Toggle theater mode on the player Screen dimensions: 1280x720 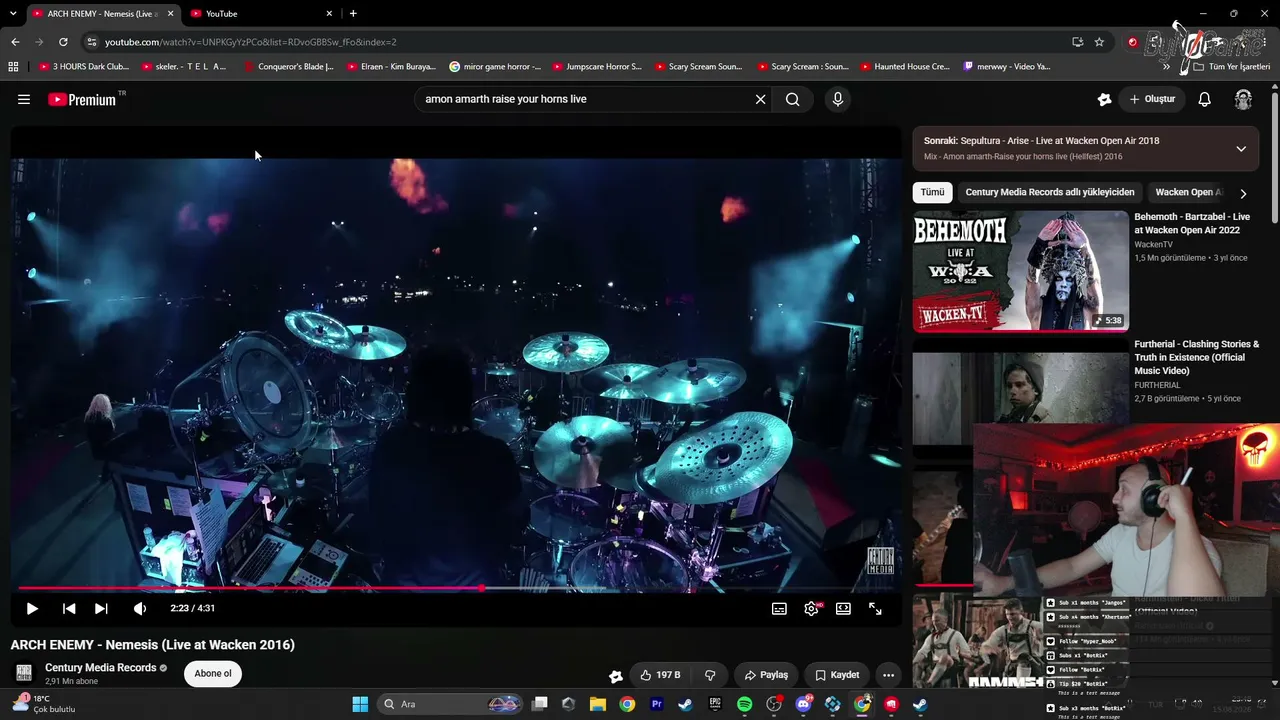(843, 608)
